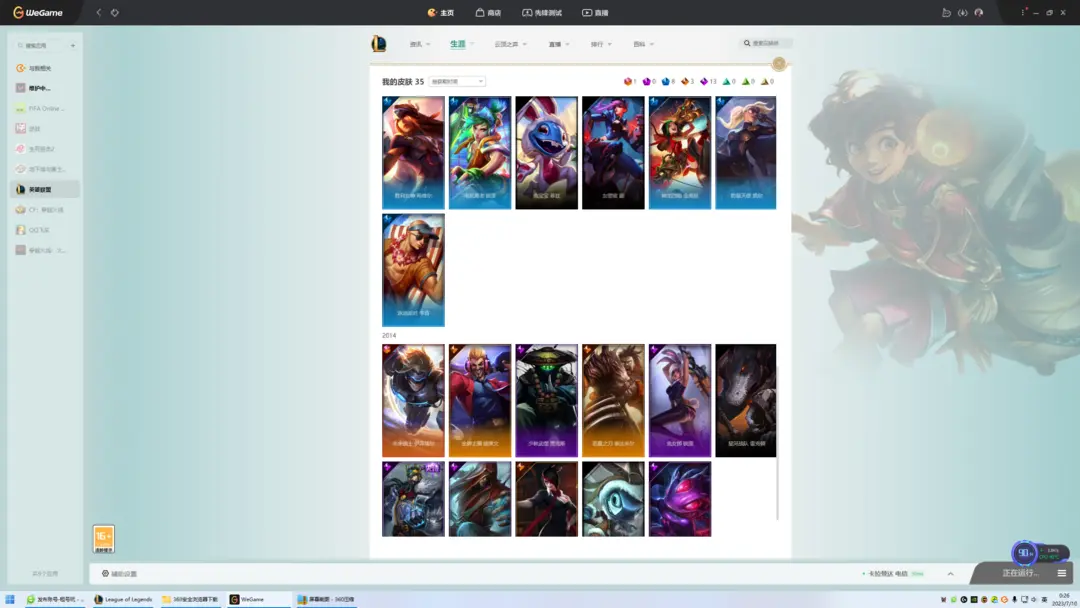The height and width of the screenshot is (608, 1080).
Task: Click the skin list vertical scrollbar
Action: [x=778, y=441]
